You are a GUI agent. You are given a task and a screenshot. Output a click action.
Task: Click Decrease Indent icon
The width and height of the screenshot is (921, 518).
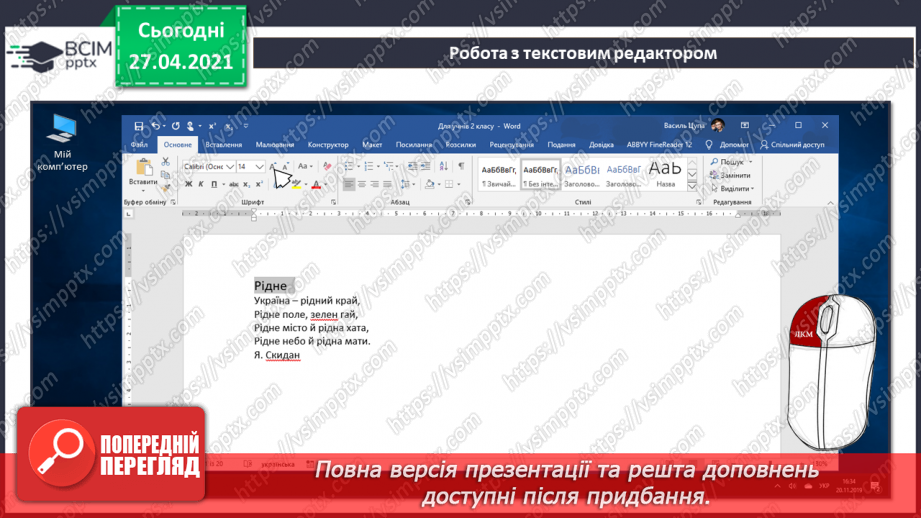coord(412,166)
